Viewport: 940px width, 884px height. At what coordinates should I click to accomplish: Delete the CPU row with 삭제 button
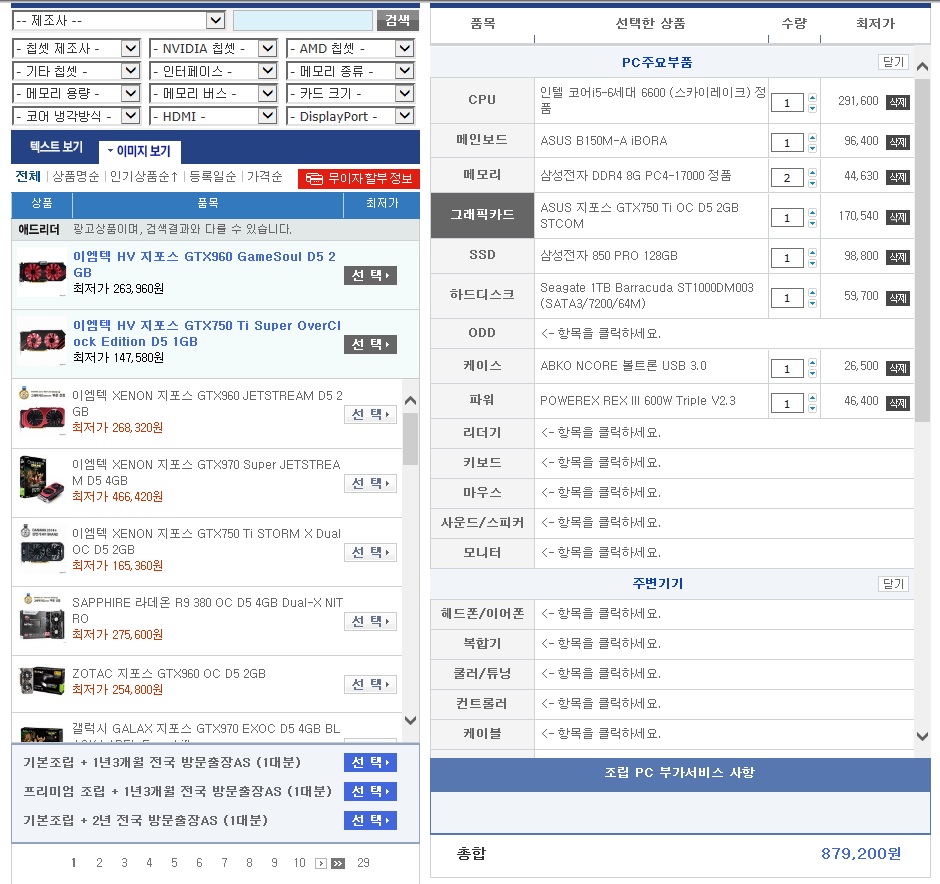point(897,102)
